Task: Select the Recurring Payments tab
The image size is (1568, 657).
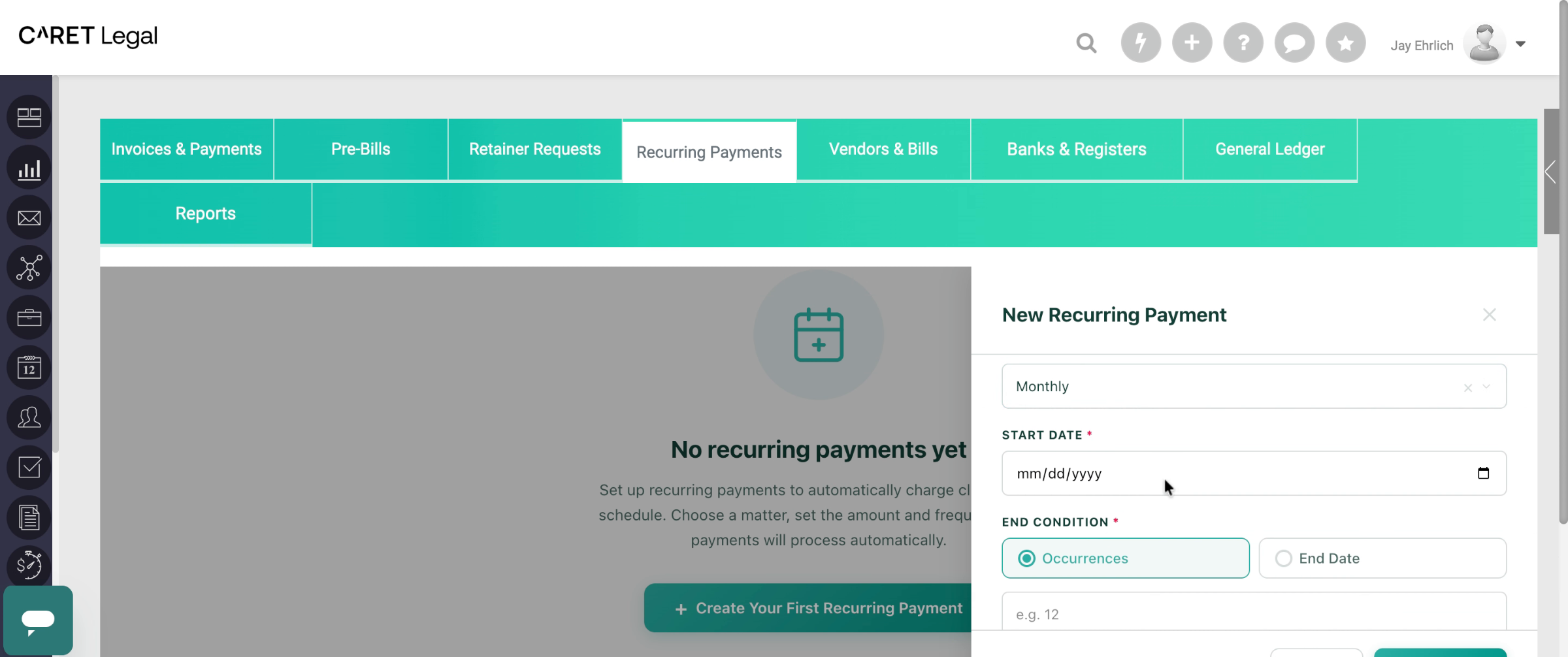Action: coord(709,152)
